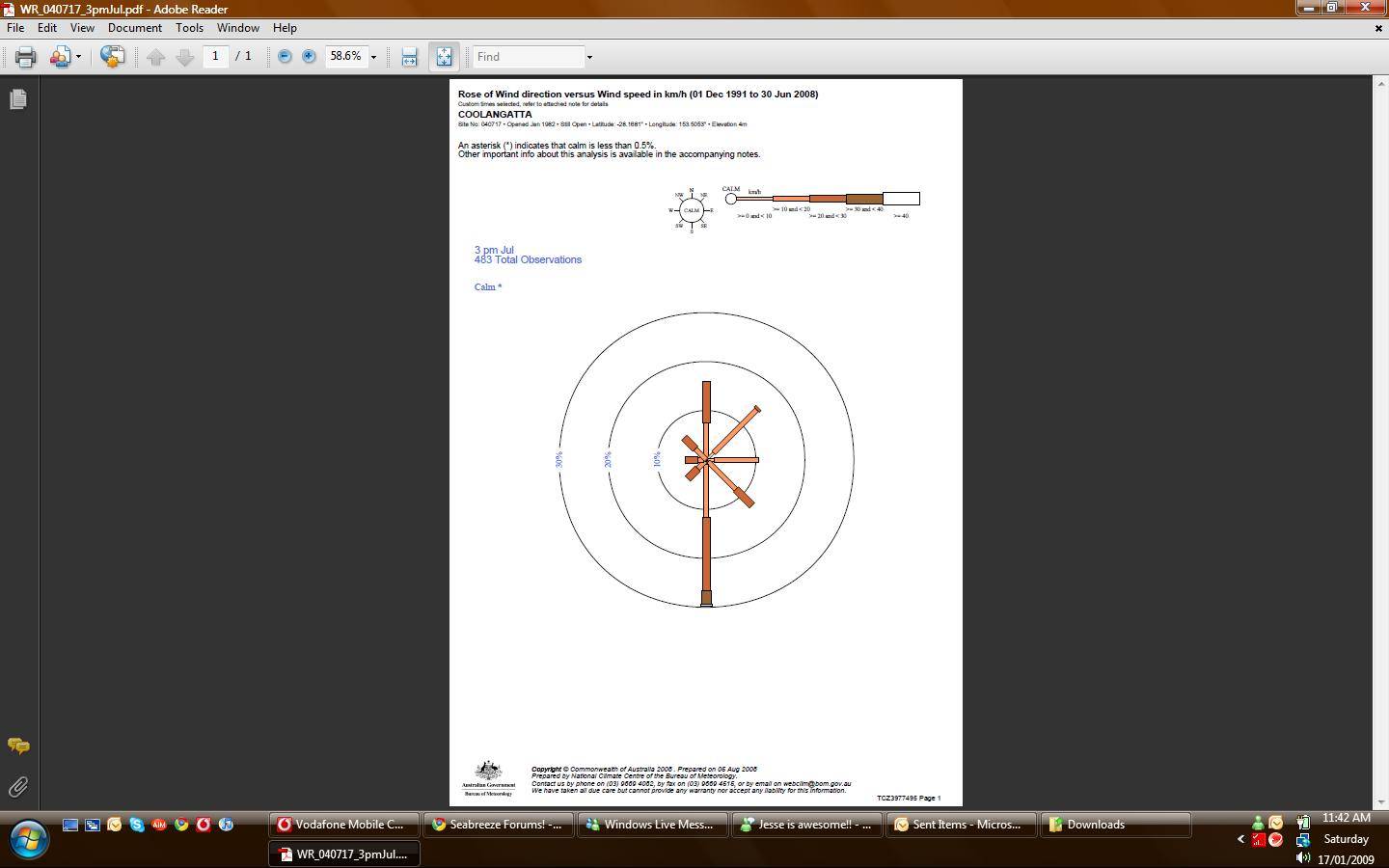Open the Pages panel in left sidebar

pyautogui.click(x=17, y=99)
